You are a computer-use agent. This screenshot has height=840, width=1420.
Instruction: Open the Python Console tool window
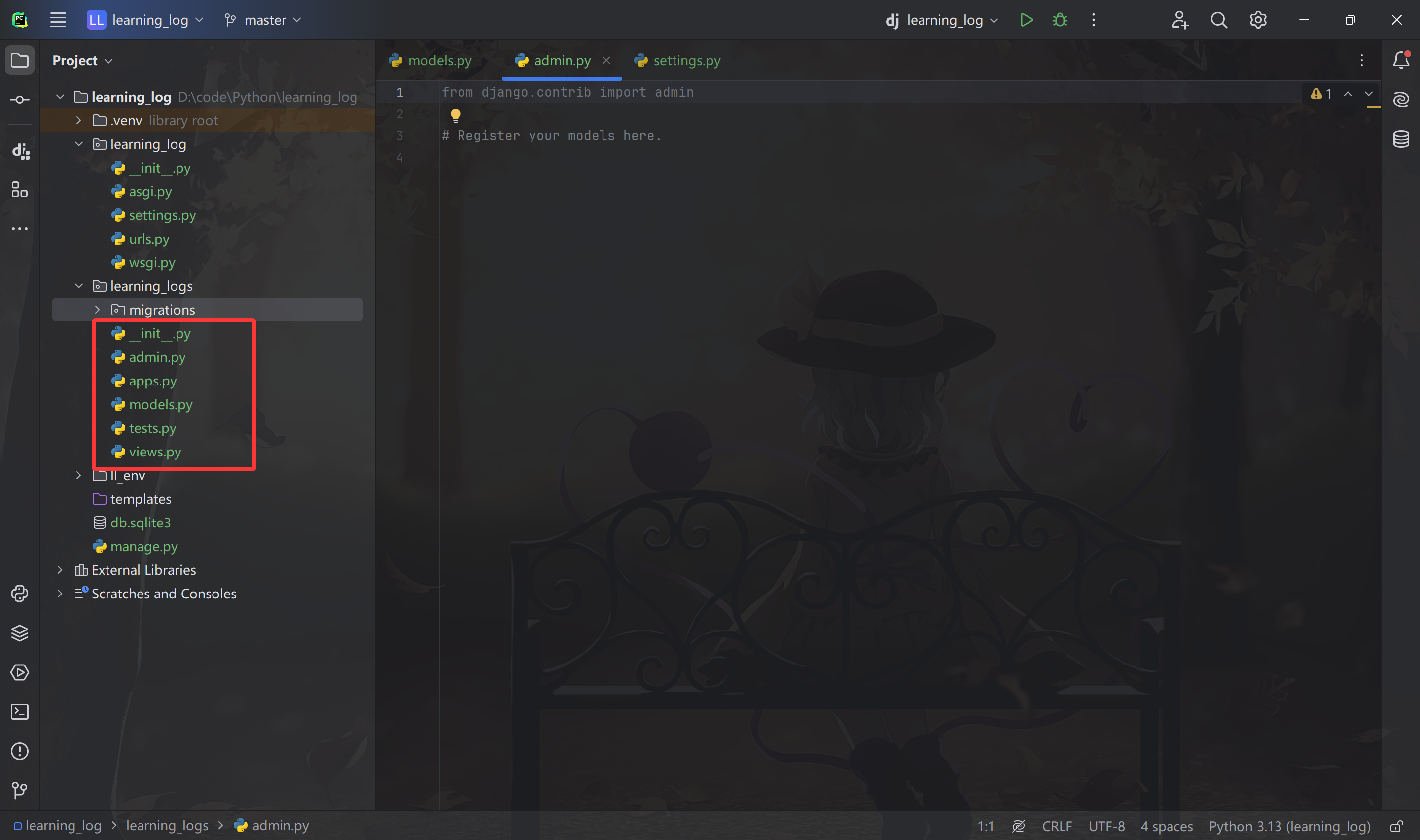tap(20, 593)
